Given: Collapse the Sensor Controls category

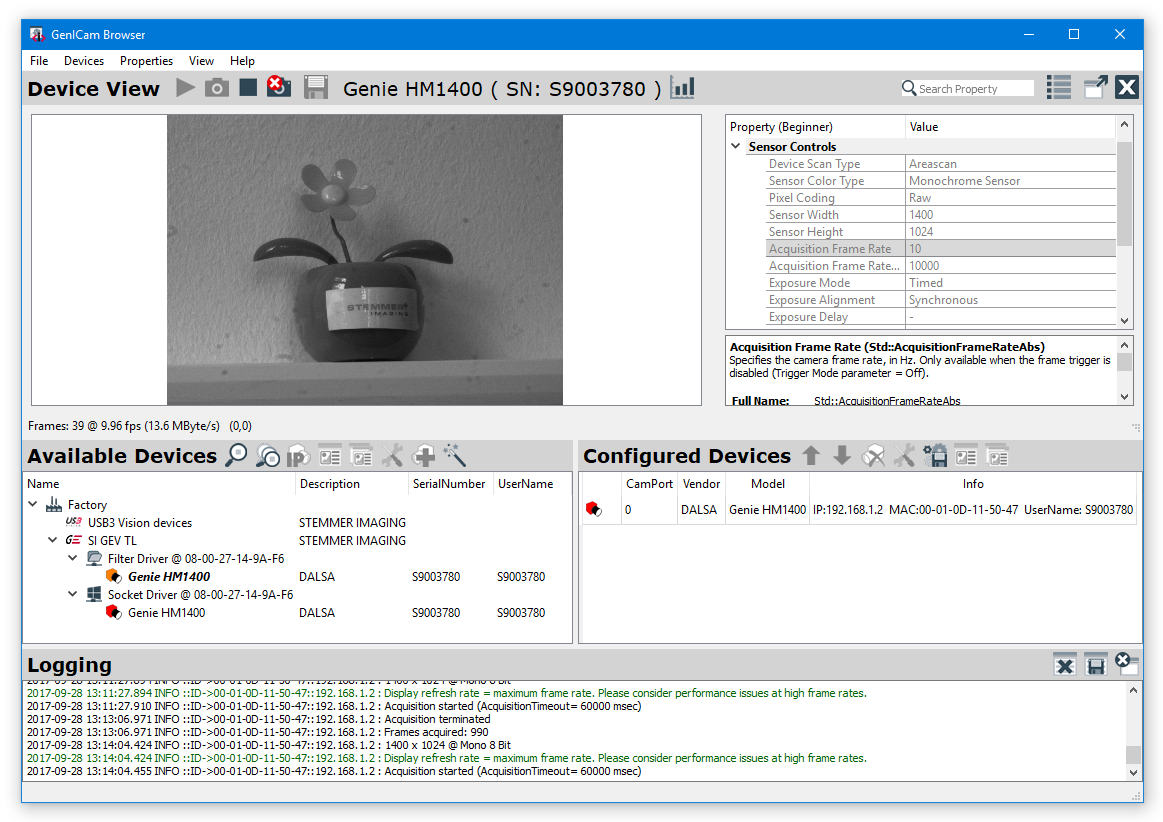Looking at the screenshot, I should (736, 147).
